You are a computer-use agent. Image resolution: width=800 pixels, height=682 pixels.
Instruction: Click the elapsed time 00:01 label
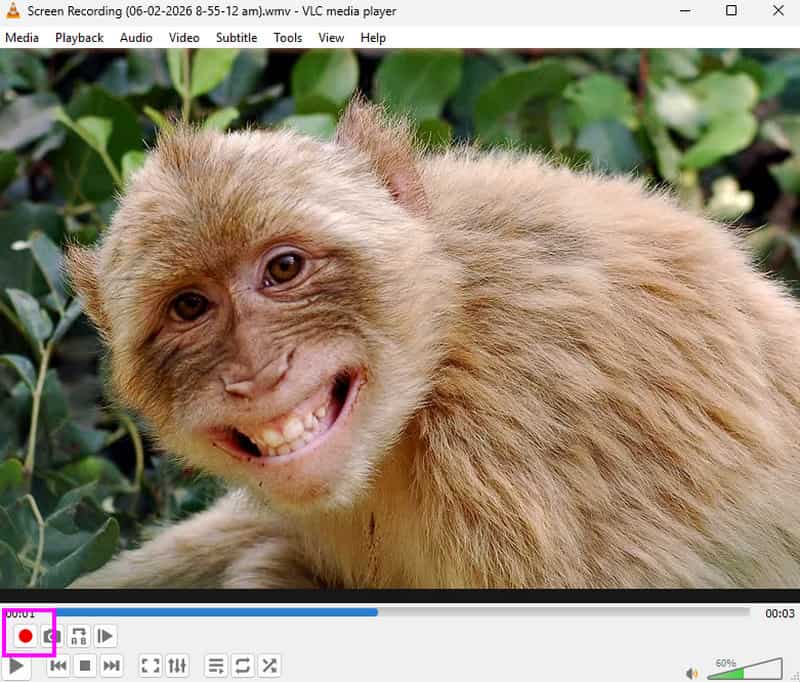(20, 614)
